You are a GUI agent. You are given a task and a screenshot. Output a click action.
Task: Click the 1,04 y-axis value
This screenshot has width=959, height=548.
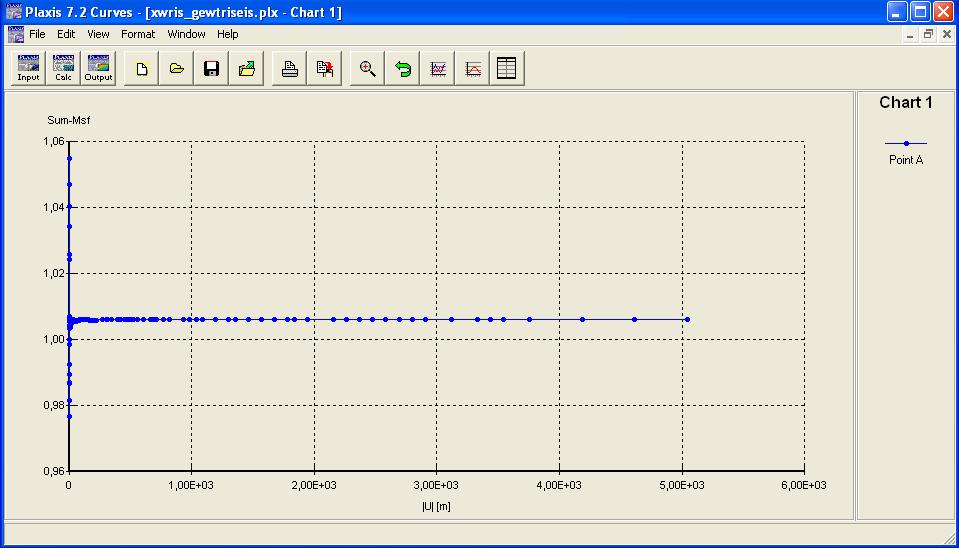(x=53, y=207)
